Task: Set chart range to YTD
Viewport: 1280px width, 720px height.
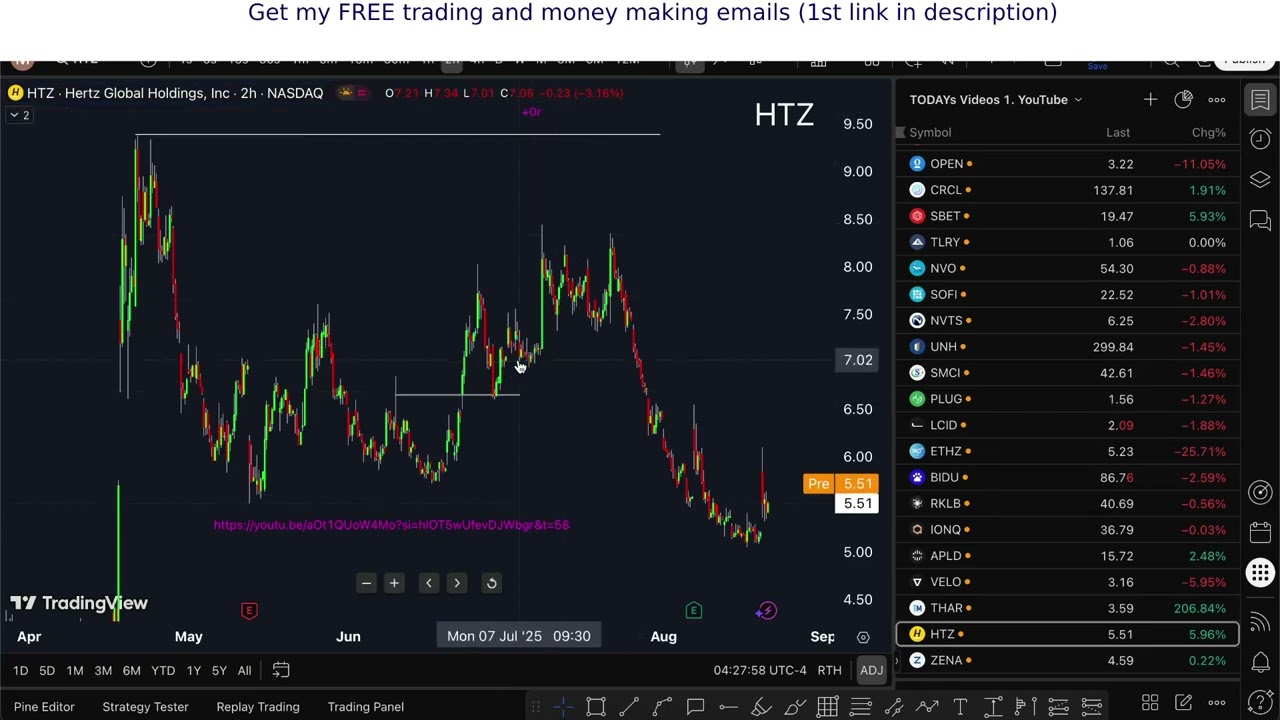Action: coord(163,670)
